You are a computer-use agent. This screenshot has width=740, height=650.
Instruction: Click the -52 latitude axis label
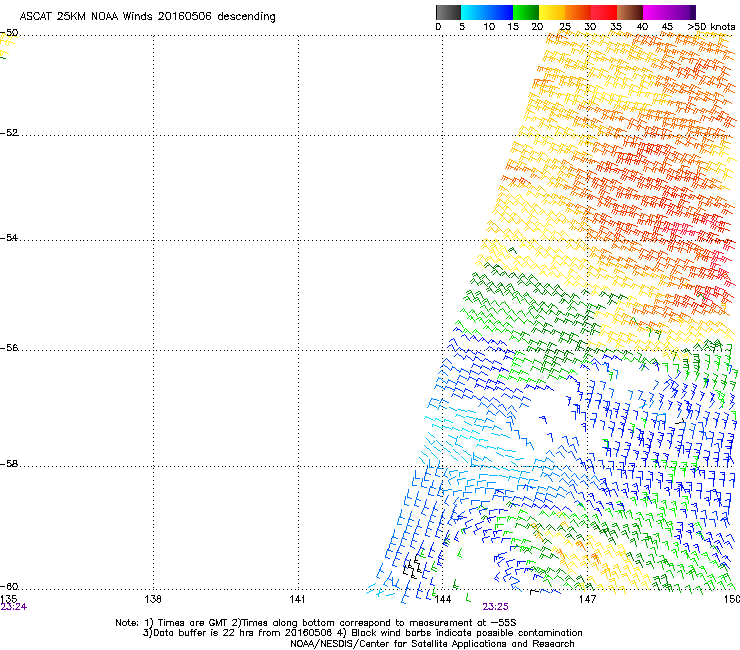(x=9, y=133)
